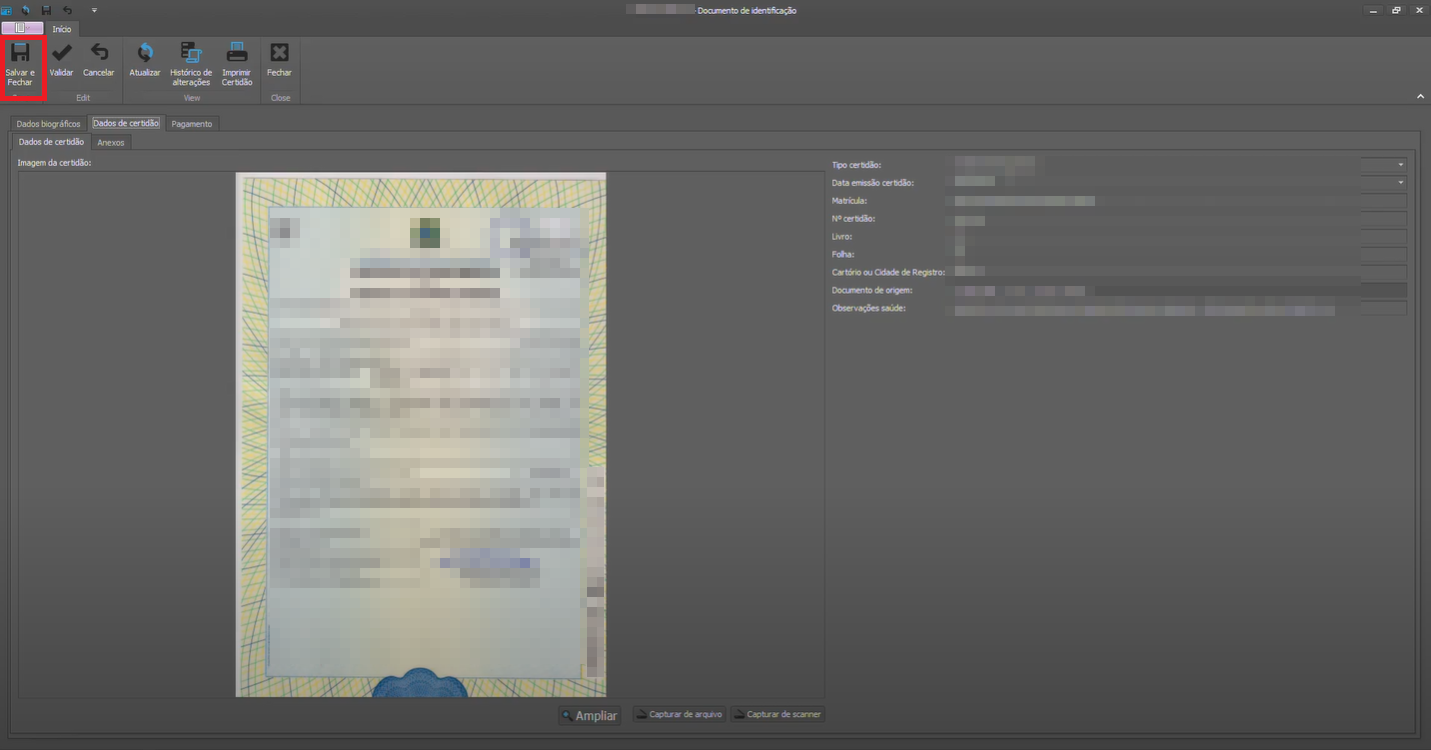This screenshot has height=750, width=1431.
Task: Click the Matrícula input field
Action: coord(1179,201)
